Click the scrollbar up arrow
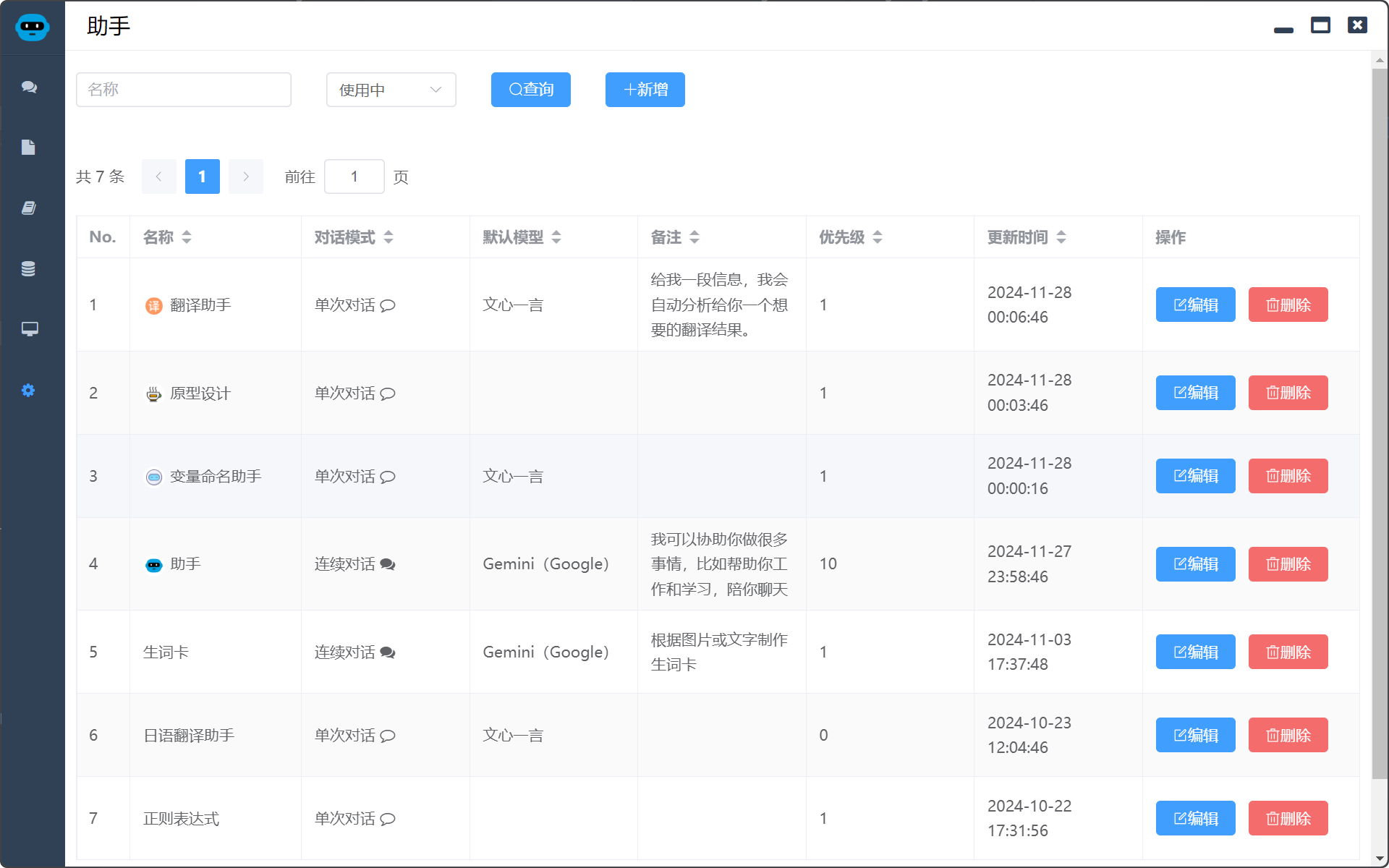 (1380, 60)
